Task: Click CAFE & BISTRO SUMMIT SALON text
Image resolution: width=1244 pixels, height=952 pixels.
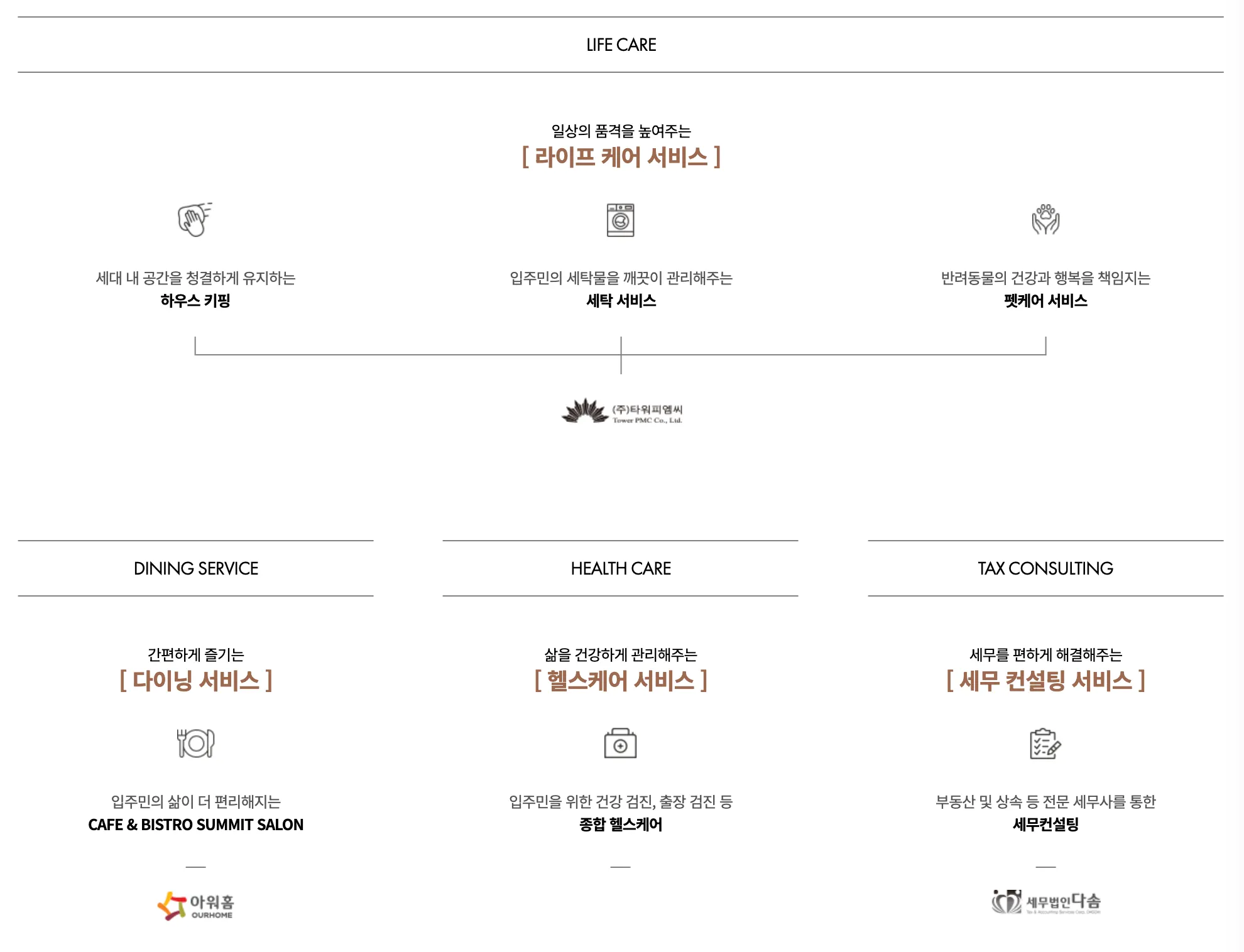Action: point(195,825)
